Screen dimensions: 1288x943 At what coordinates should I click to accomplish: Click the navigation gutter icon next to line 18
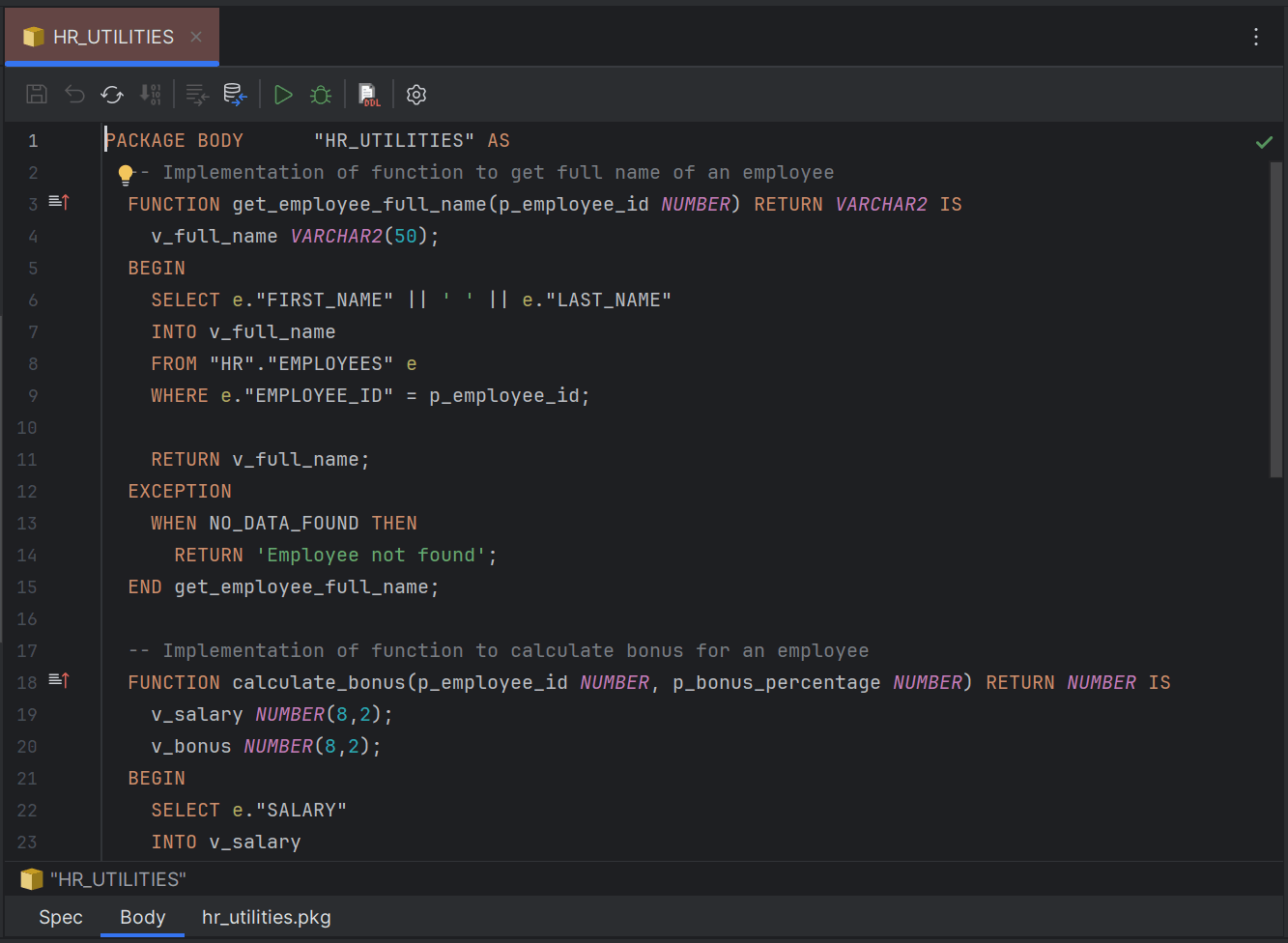point(58,681)
